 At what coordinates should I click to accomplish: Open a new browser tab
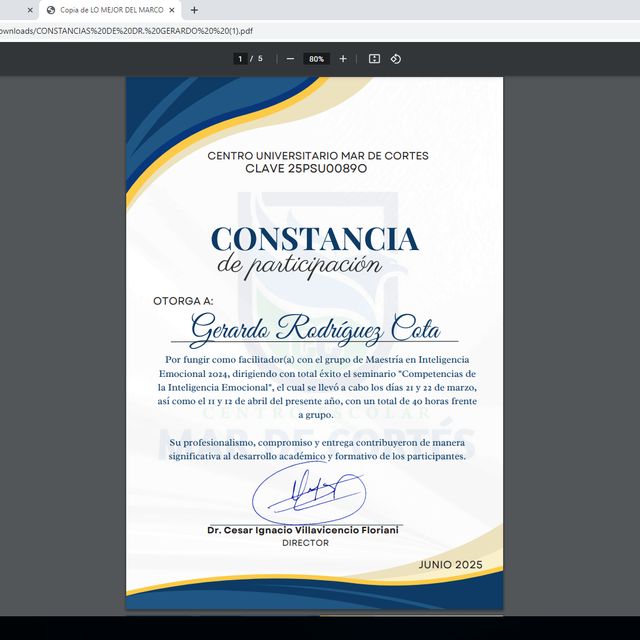194,10
